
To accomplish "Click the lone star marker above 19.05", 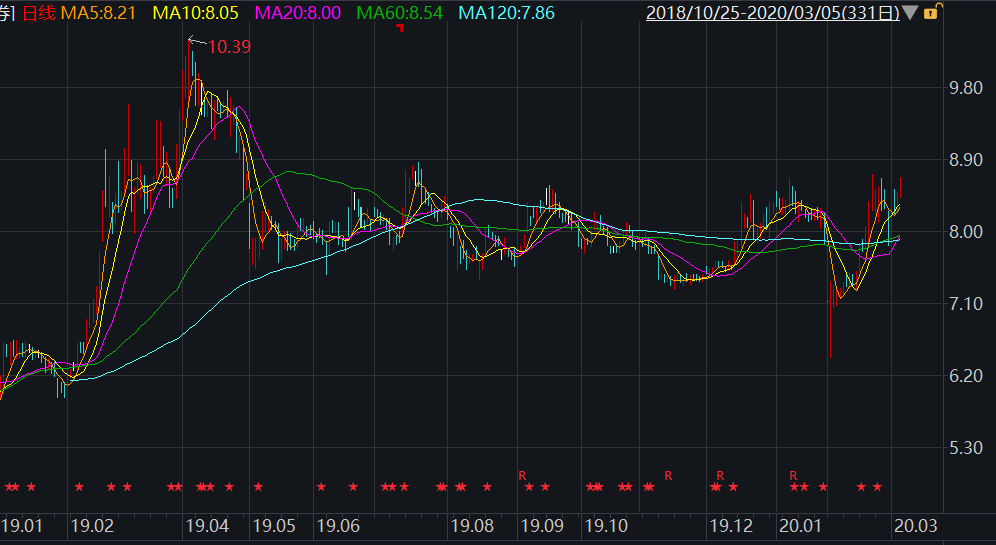I will [x=258, y=487].
